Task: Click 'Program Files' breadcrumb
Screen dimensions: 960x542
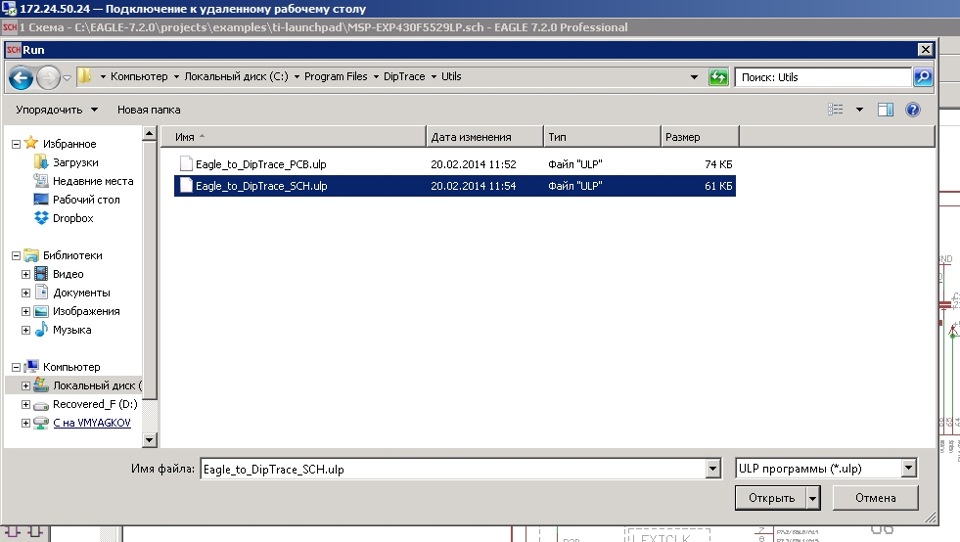Action: click(x=336, y=77)
